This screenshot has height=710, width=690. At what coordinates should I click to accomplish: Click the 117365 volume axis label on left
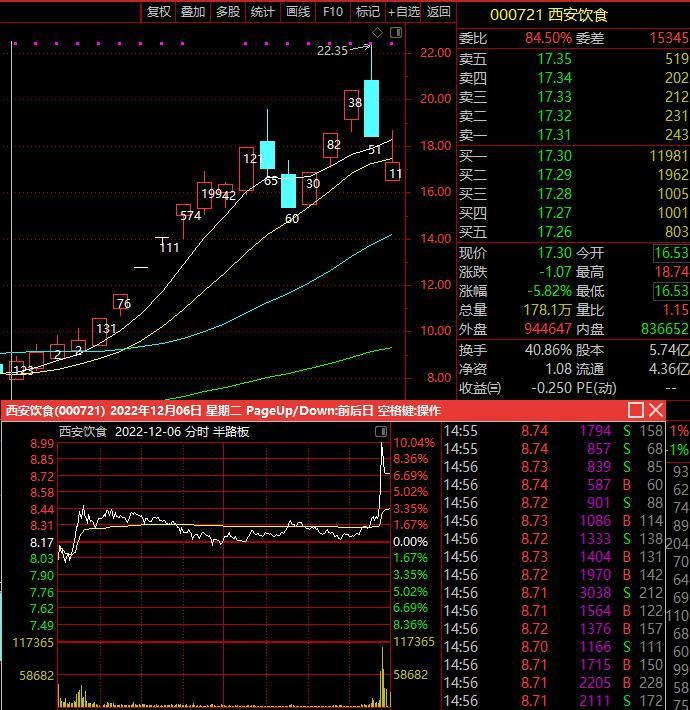[x=33, y=642]
